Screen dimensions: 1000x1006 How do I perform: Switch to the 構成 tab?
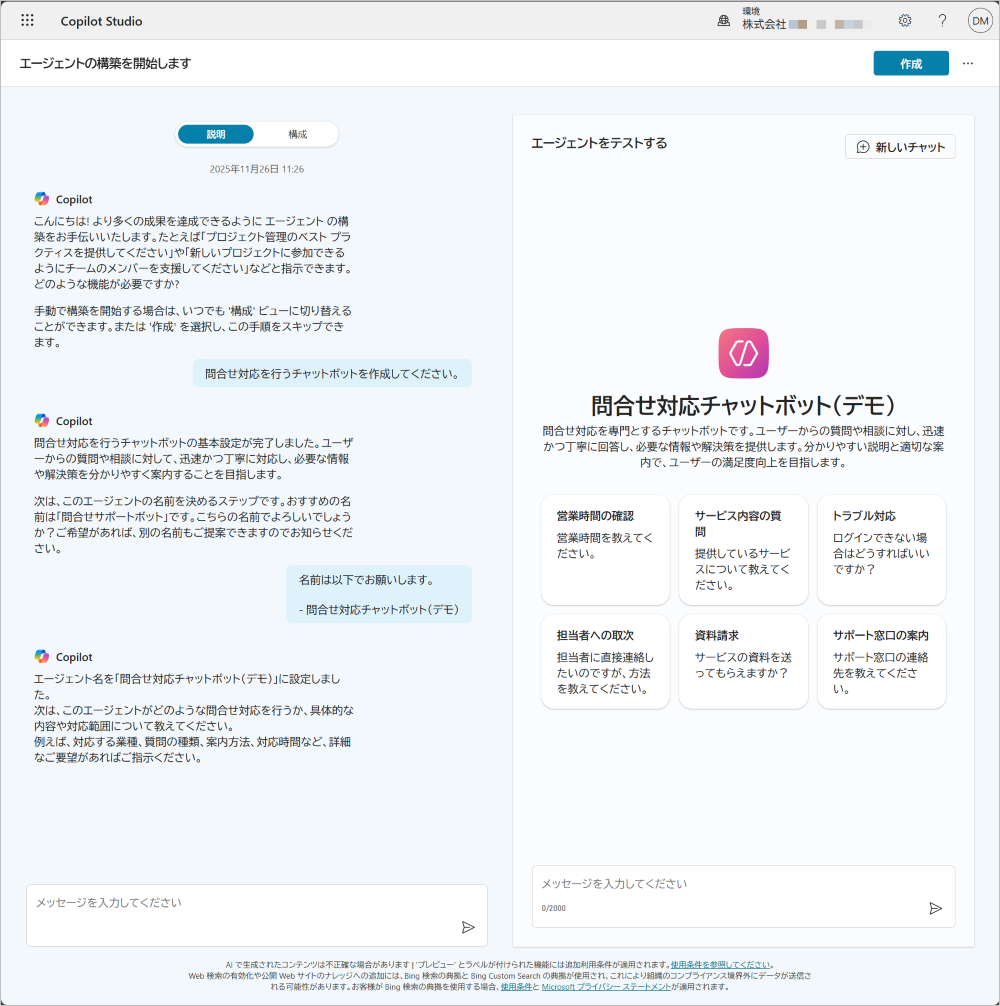click(x=297, y=134)
